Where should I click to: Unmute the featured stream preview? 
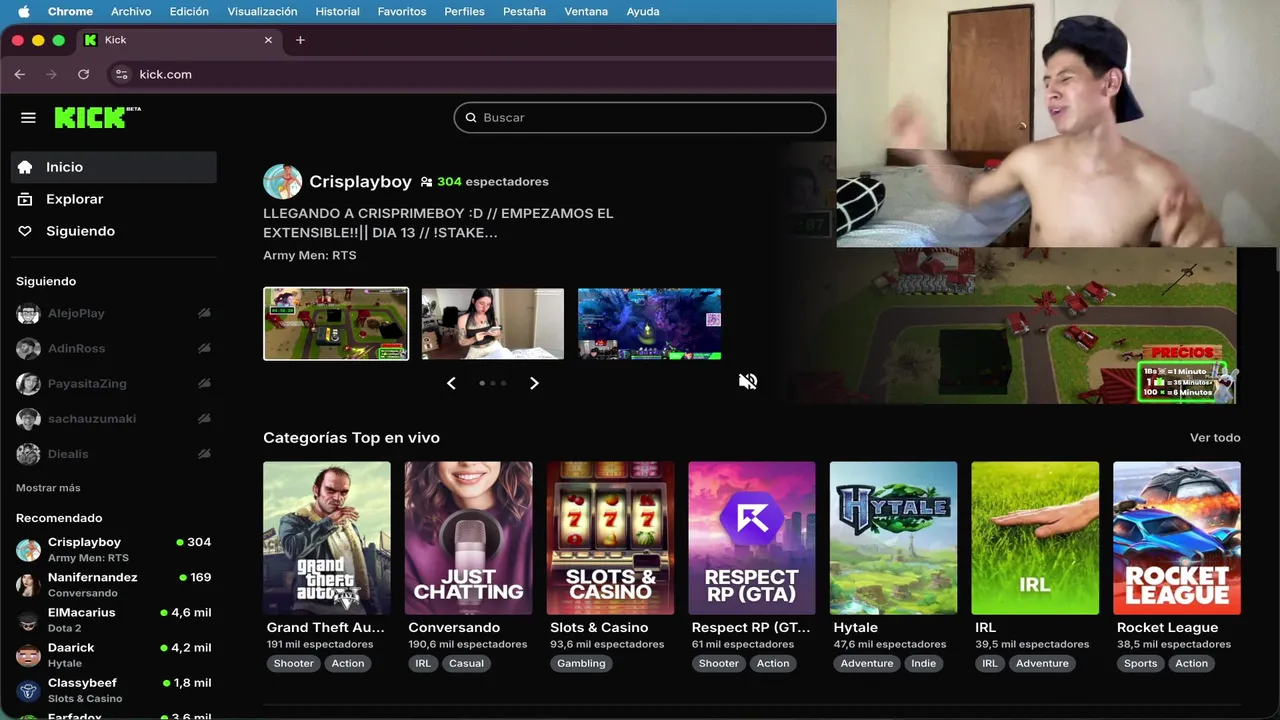click(x=748, y=381)
